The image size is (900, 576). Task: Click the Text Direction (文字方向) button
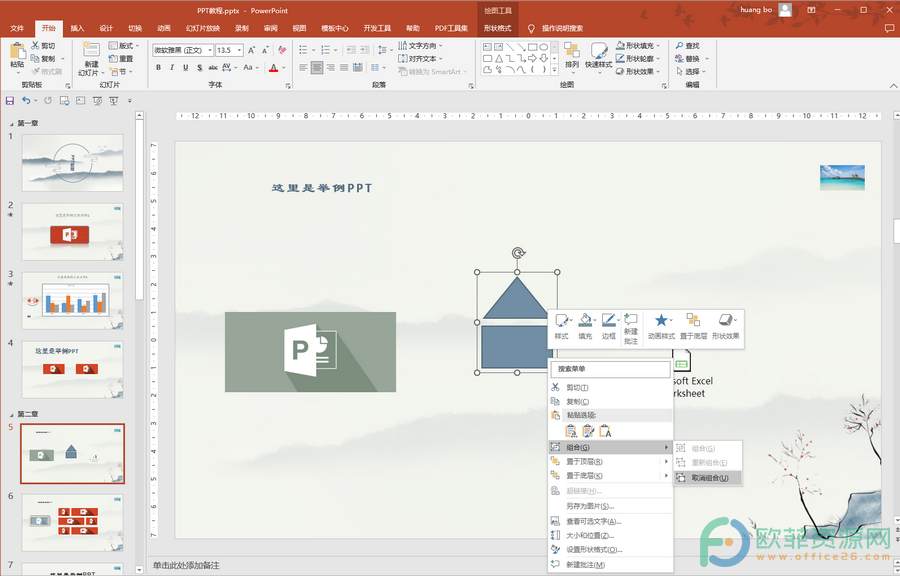(x=421, y=45)
